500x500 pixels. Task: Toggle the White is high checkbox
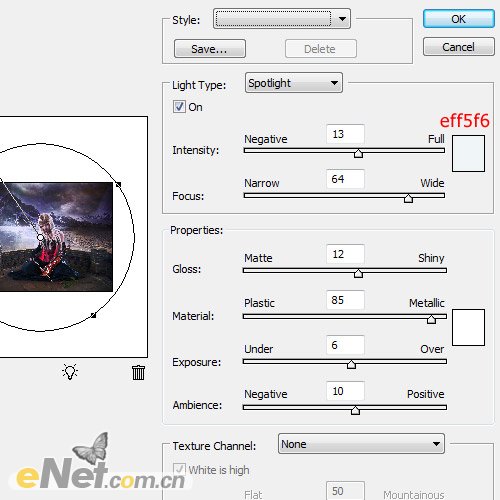coord(179,469)
